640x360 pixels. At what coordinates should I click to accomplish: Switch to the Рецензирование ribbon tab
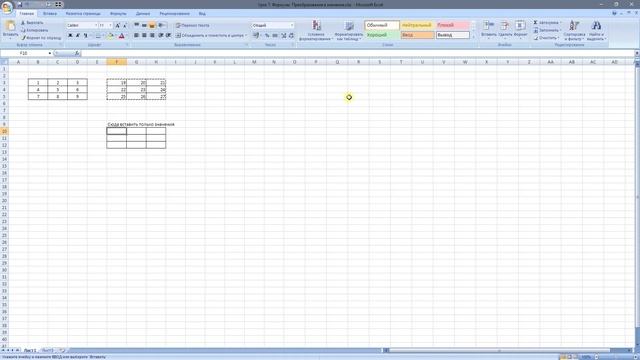coord(175,13)
